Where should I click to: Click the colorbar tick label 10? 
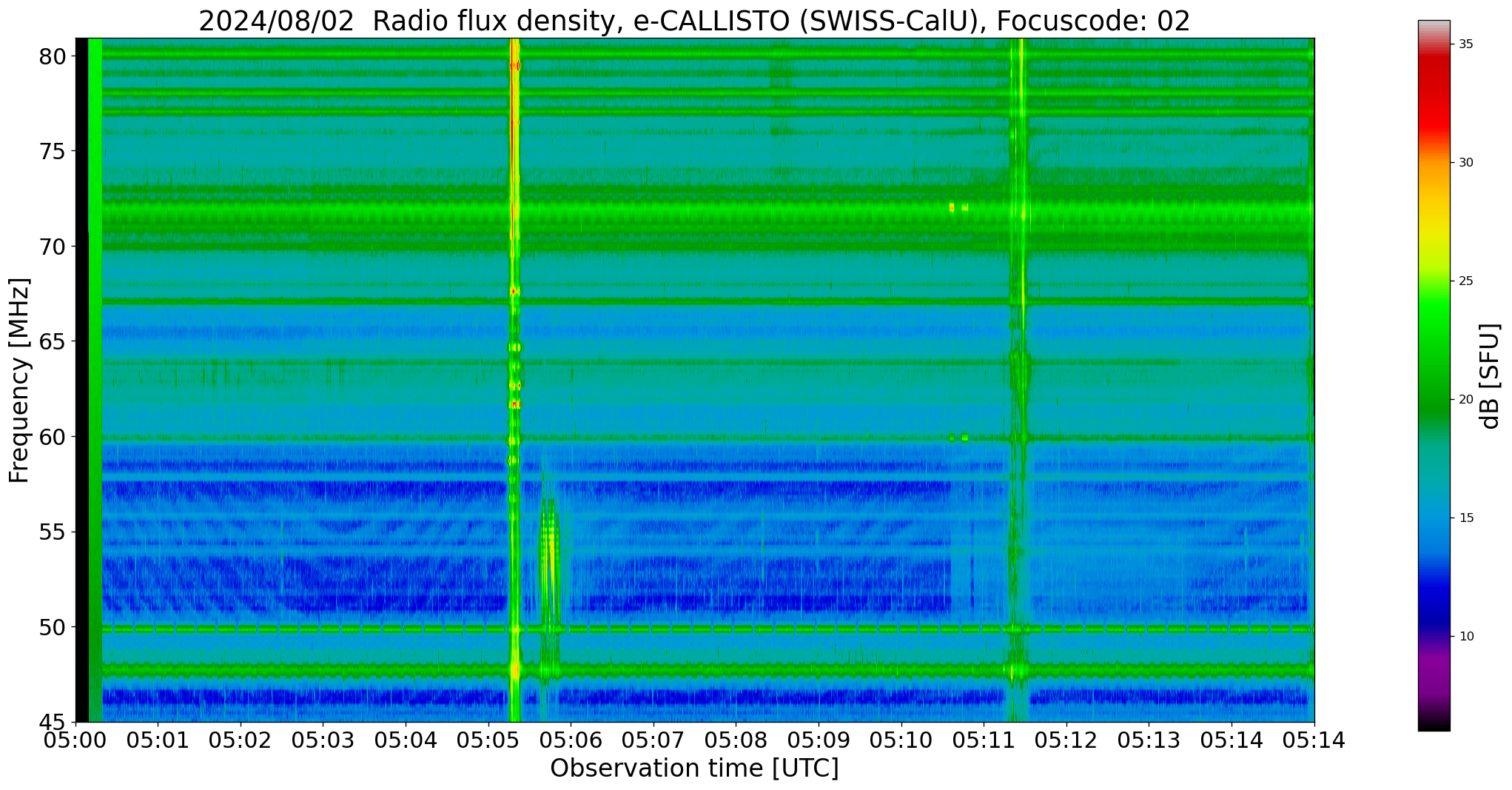click(x=1465, y=637)
